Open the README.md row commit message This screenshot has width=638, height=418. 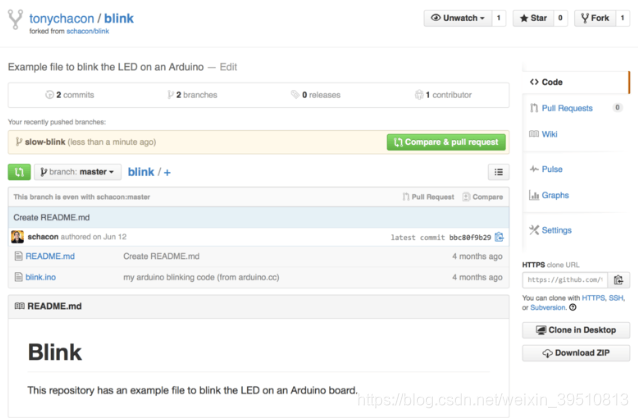[x=162, y=256]
